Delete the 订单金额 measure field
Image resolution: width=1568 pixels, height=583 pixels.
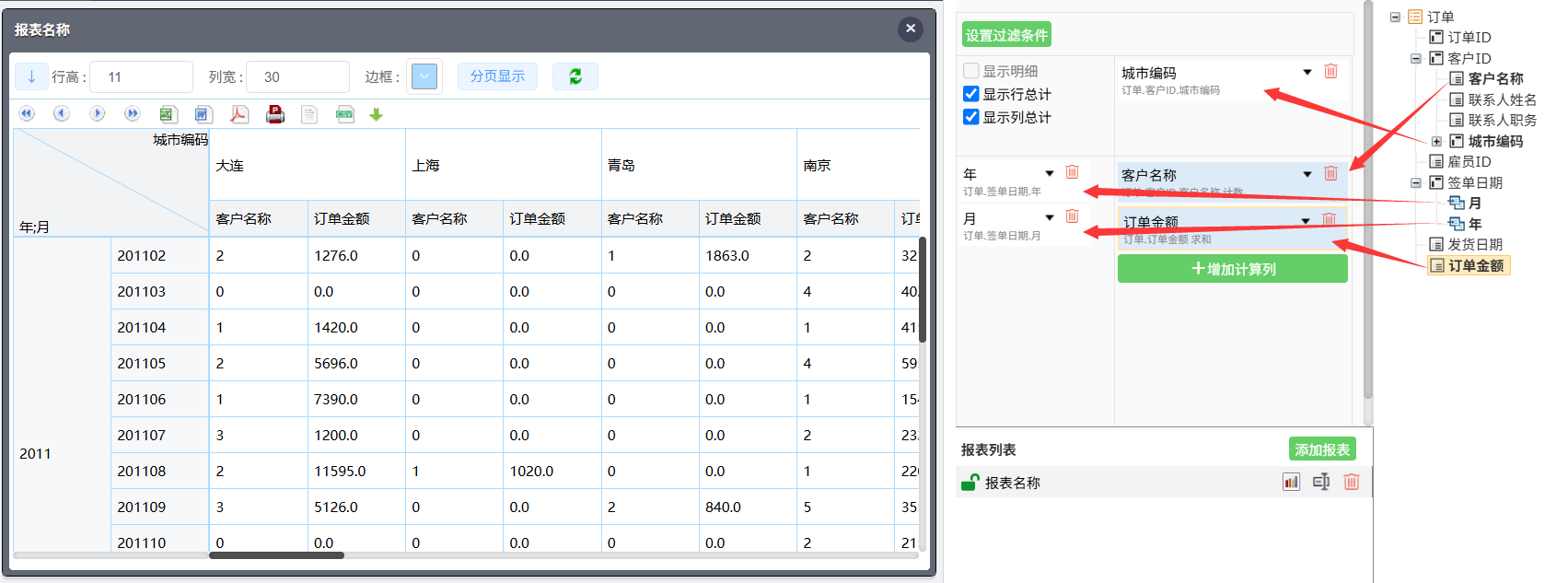[x=1329, y=219]
